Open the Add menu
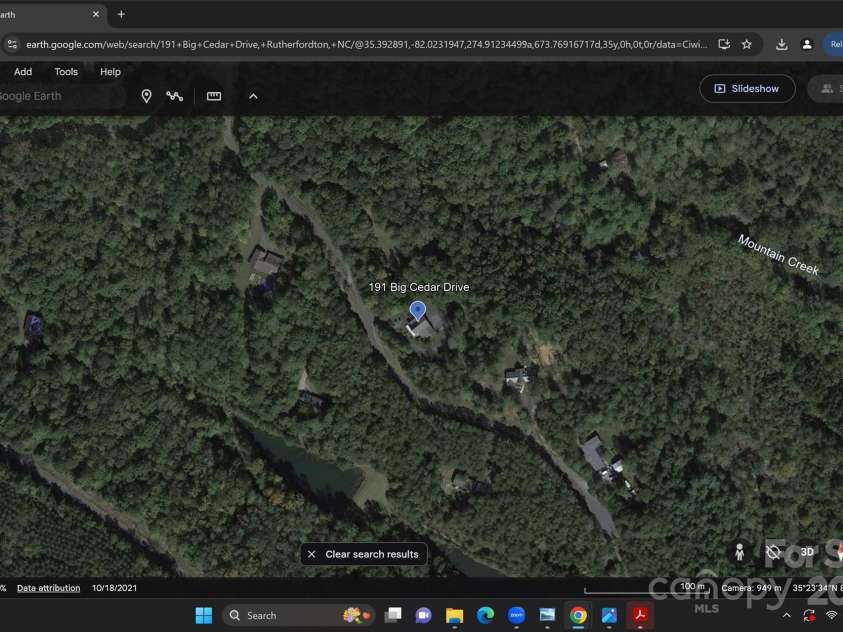Viewport: 843px width, 632px height. tap(23, 71)
